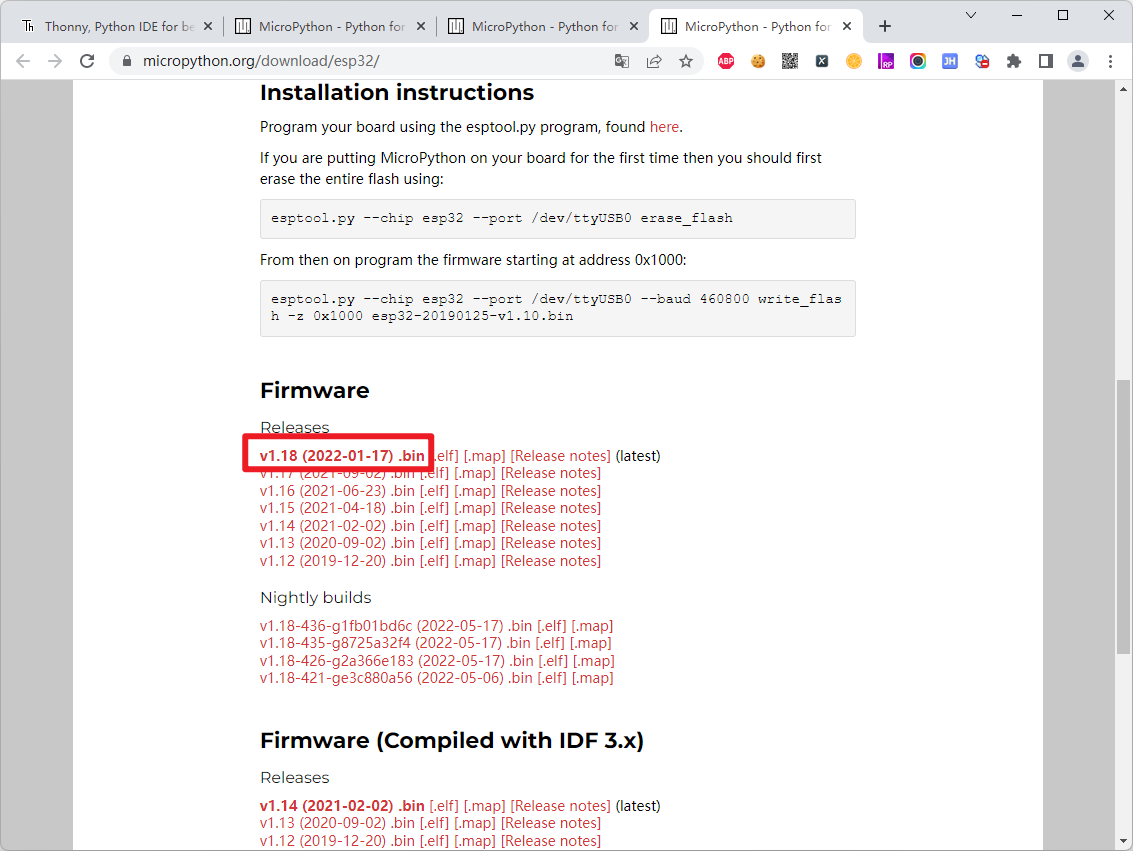This screenshot has height=851, width=1133.
Task: Download nightly build v1.18-436-g1fb01bd6c .bin
Action: [396, 626]
